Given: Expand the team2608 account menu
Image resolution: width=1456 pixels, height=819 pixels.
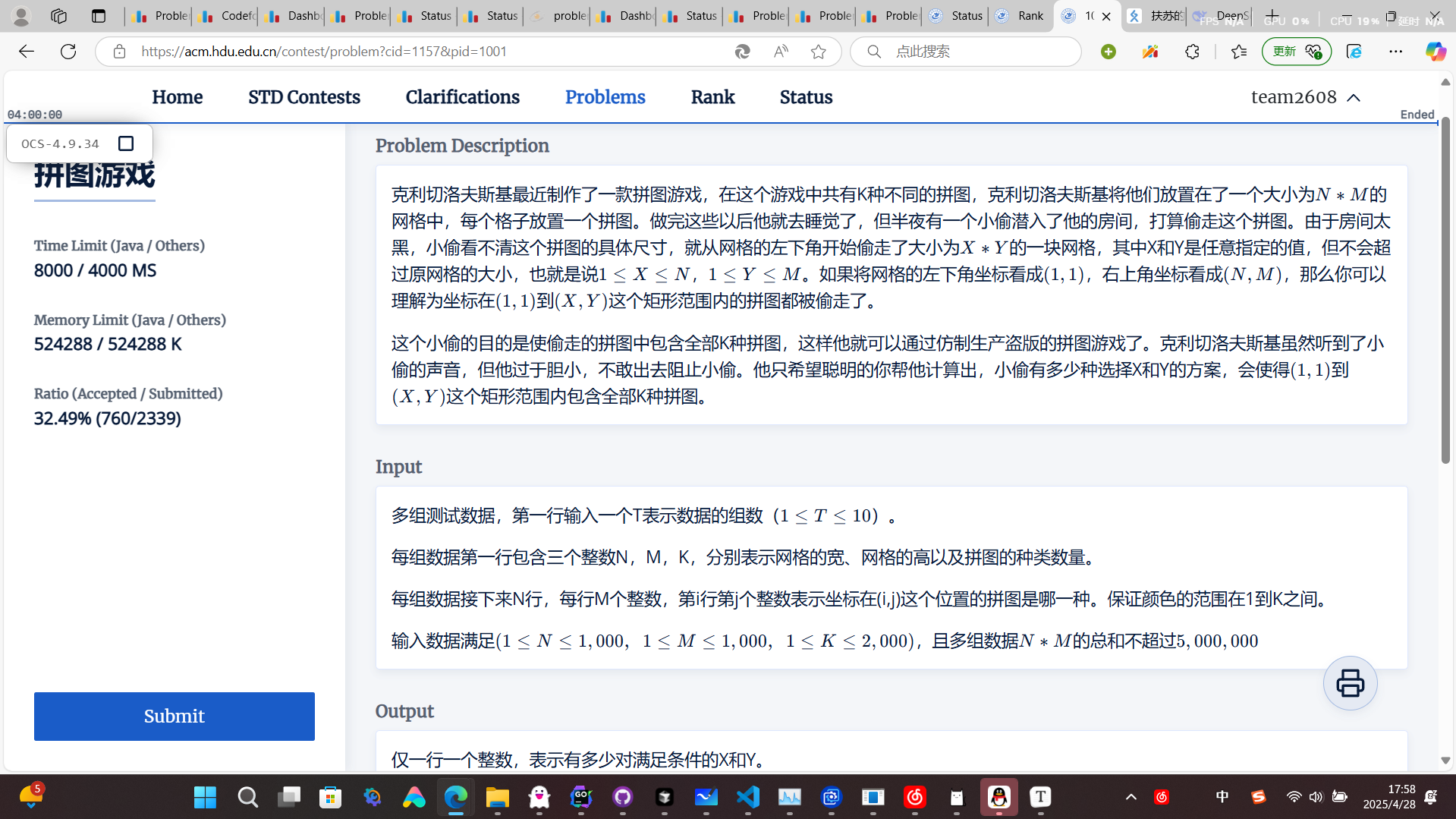Looking at the screenshot, I should point(1305,97).
